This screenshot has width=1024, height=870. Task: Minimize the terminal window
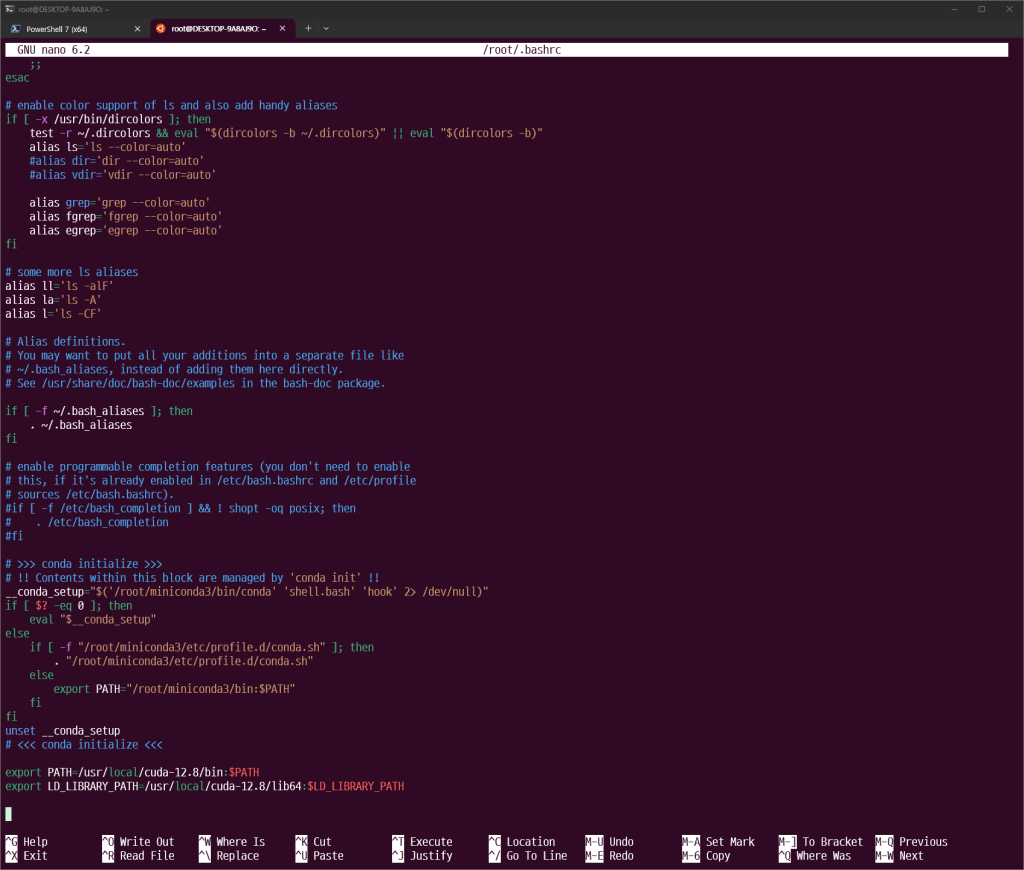coord(953,8)
